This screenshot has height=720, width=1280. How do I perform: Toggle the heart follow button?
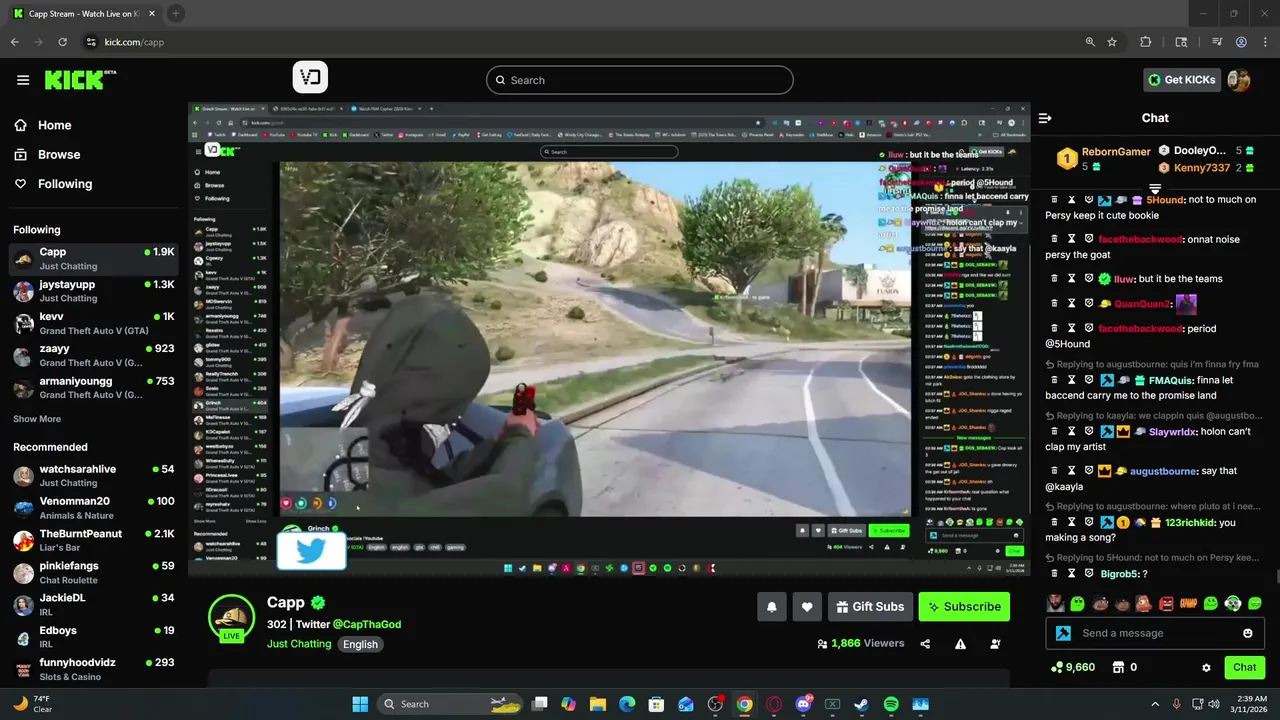[x=807, y=606]
